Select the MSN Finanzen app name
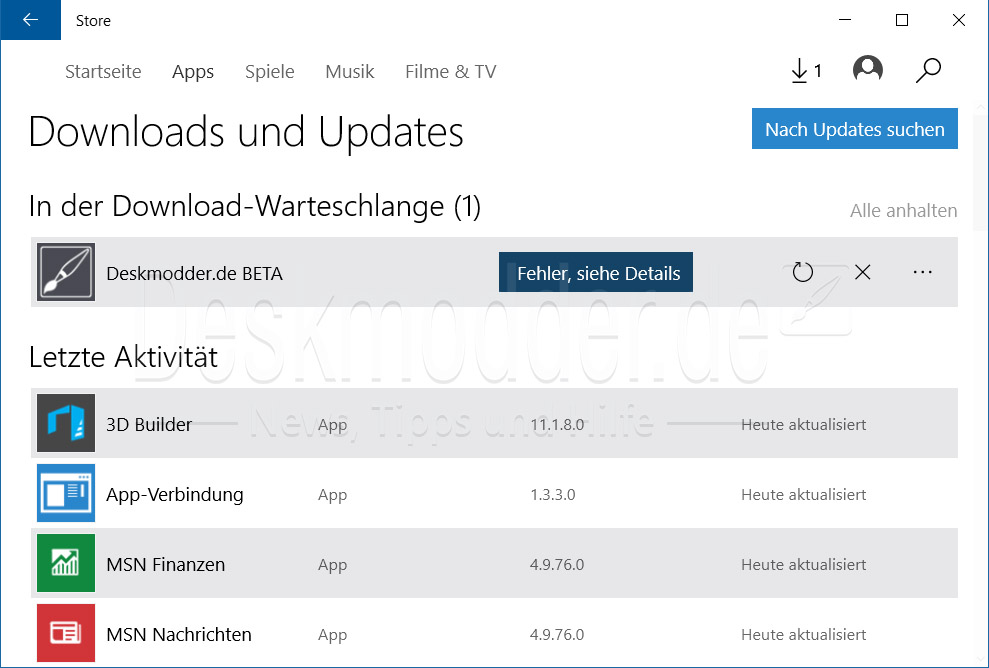Screen dimensions: 989x668 tap(165, 565)
